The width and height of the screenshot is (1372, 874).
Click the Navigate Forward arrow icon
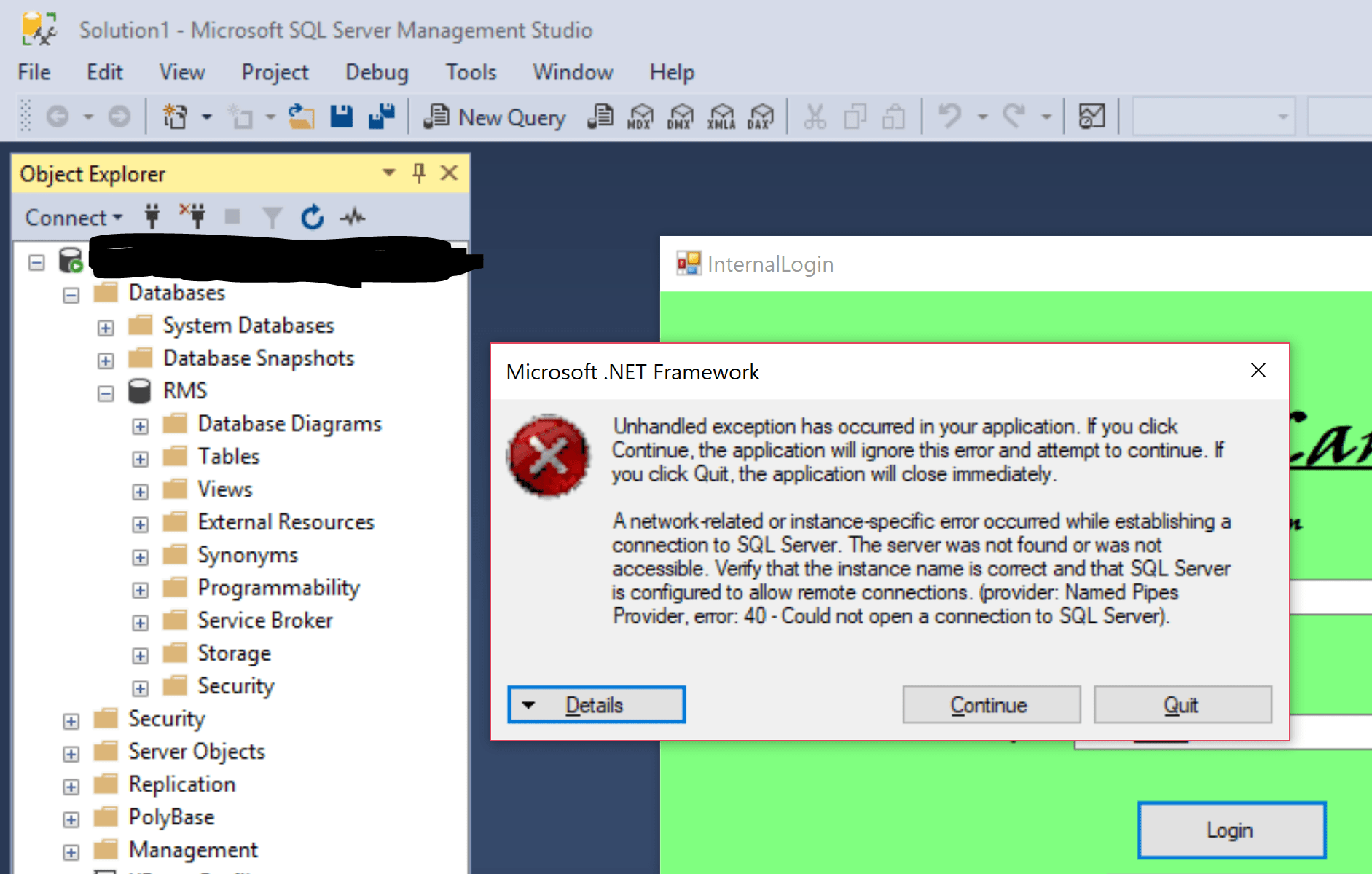pos(119,117)
